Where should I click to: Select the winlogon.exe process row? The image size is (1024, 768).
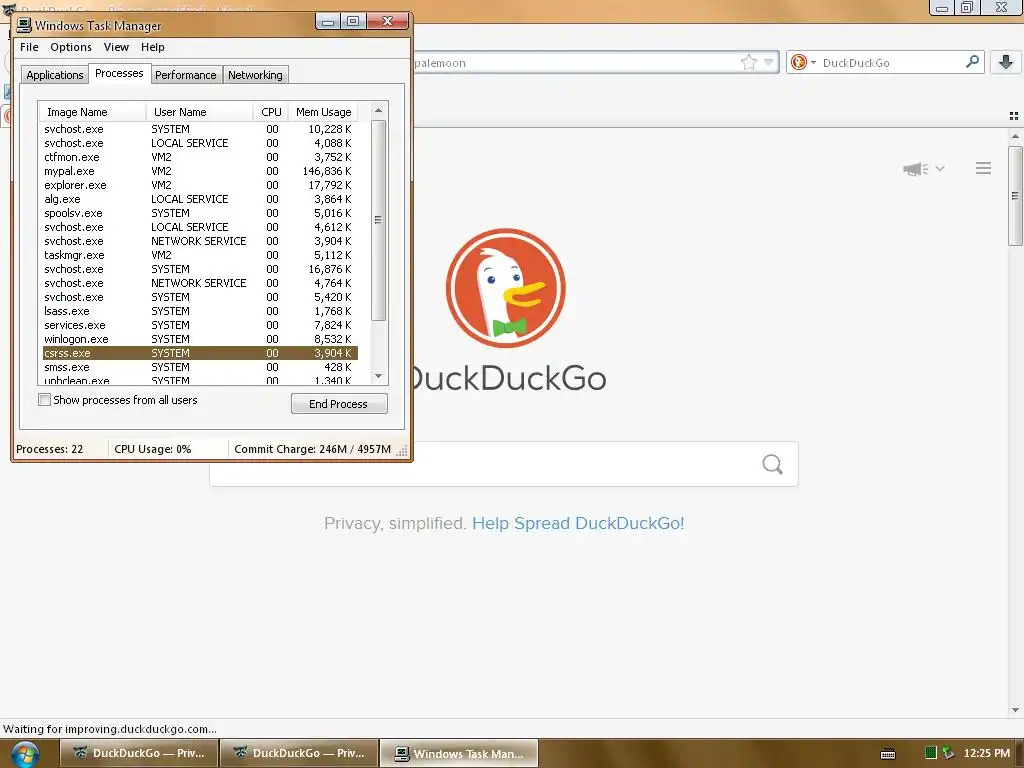pos(200,339)
